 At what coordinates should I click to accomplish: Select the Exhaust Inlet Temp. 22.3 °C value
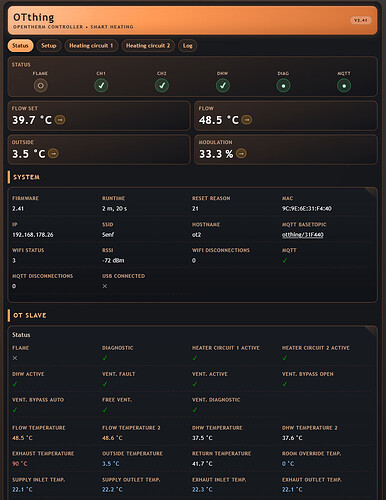(202, 490)
